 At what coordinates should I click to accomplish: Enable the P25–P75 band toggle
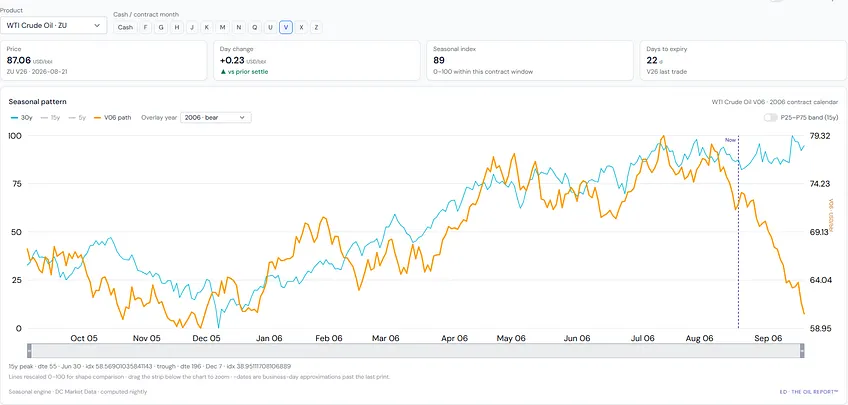tap(770, 117)
